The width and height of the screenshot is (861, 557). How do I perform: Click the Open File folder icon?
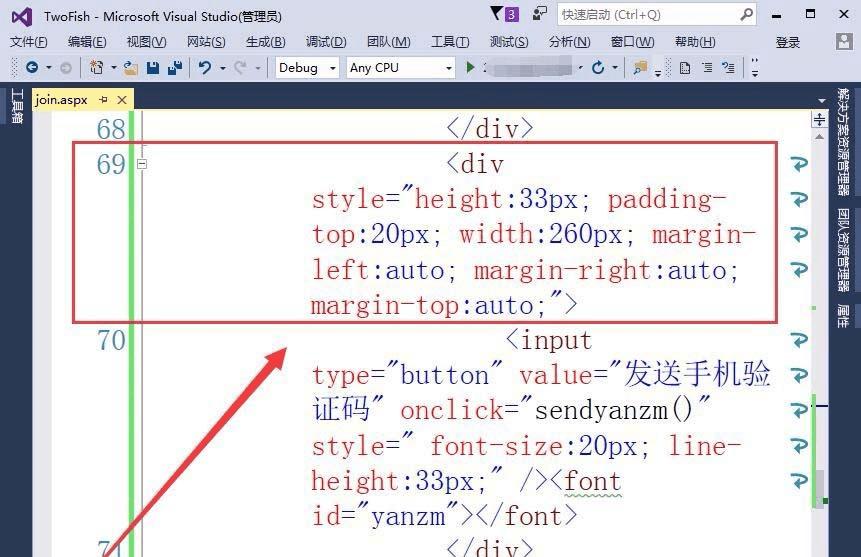(131, 68)
